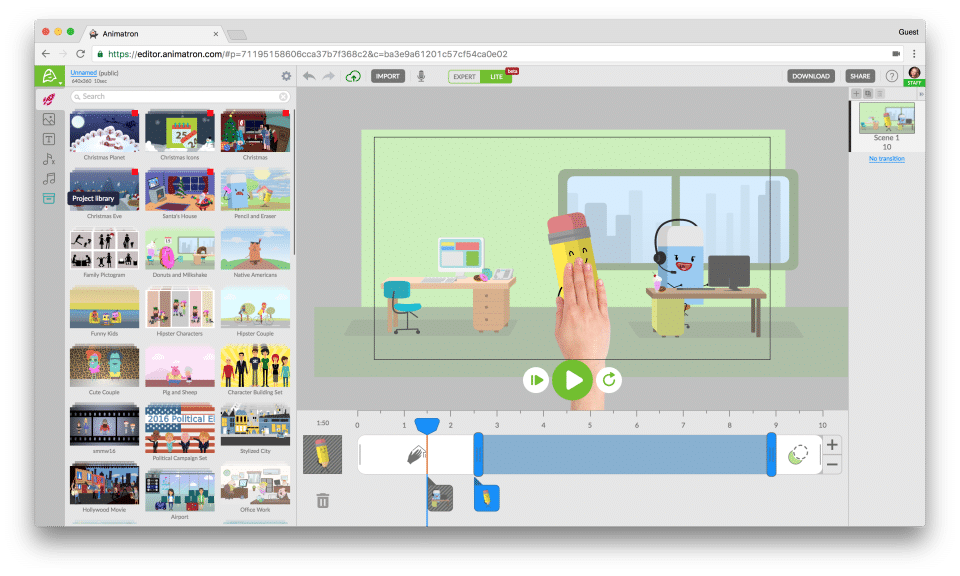Click the microphone record icon
The image size is (960, 576).
point(421,77)
